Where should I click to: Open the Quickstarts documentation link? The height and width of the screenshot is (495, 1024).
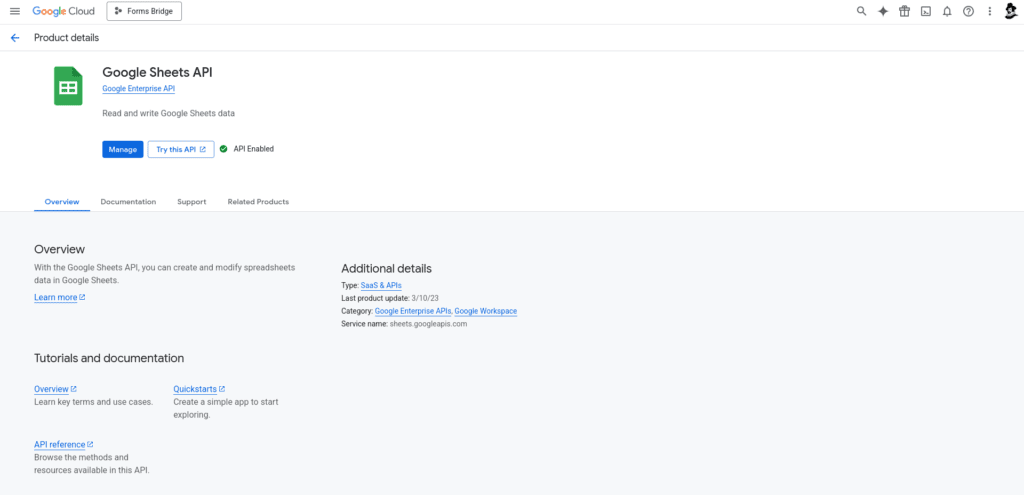pos(199,389)
